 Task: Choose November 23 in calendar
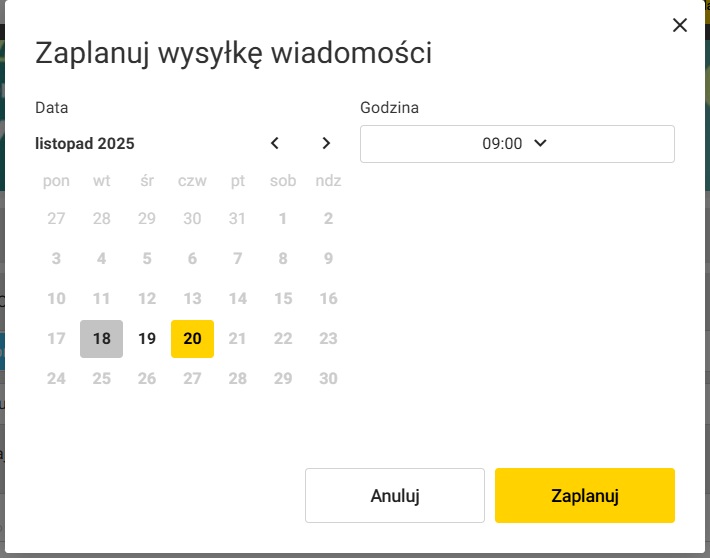click(x=328, y=338)
